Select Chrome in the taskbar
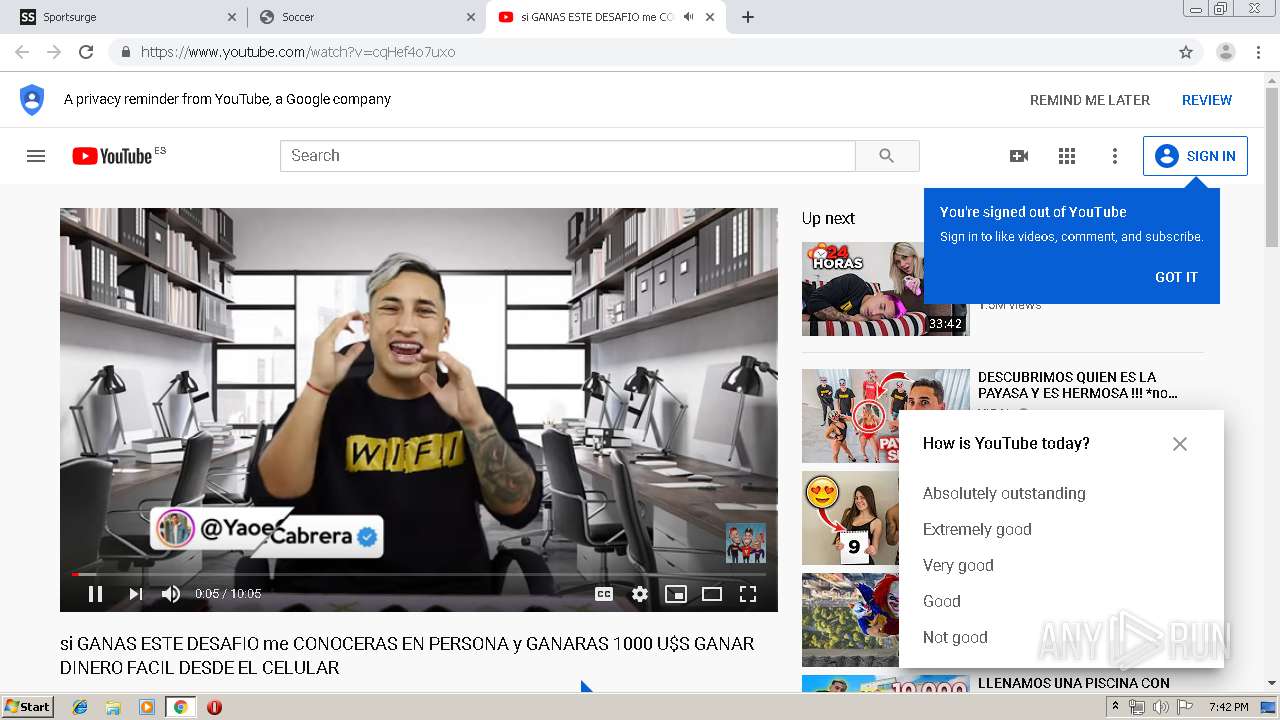 [x=180, y=707]
